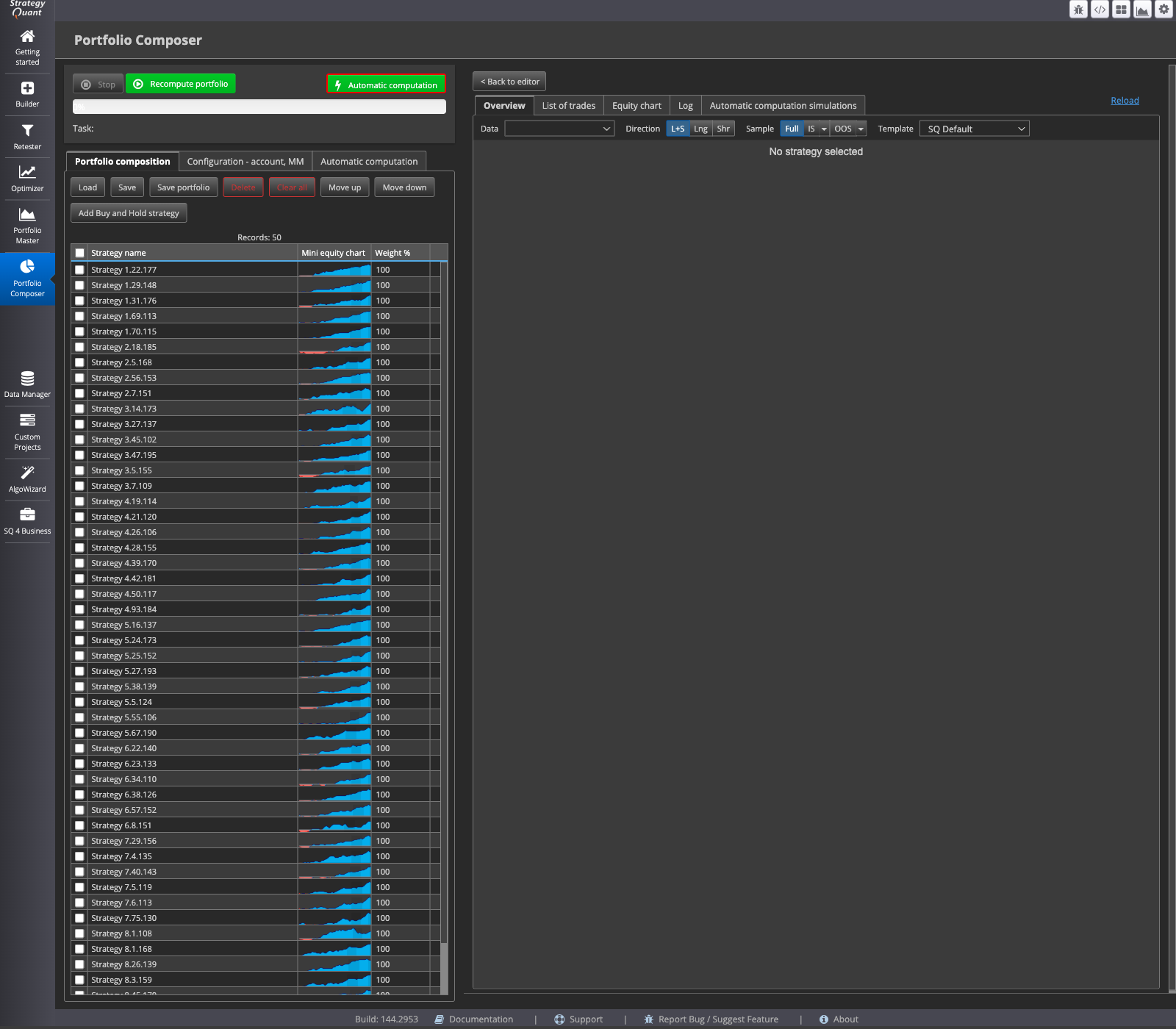This screenshot has height=1029, width=1176.
Task: Click the Documentation book icon in footer
Action: coord(439,1019)
